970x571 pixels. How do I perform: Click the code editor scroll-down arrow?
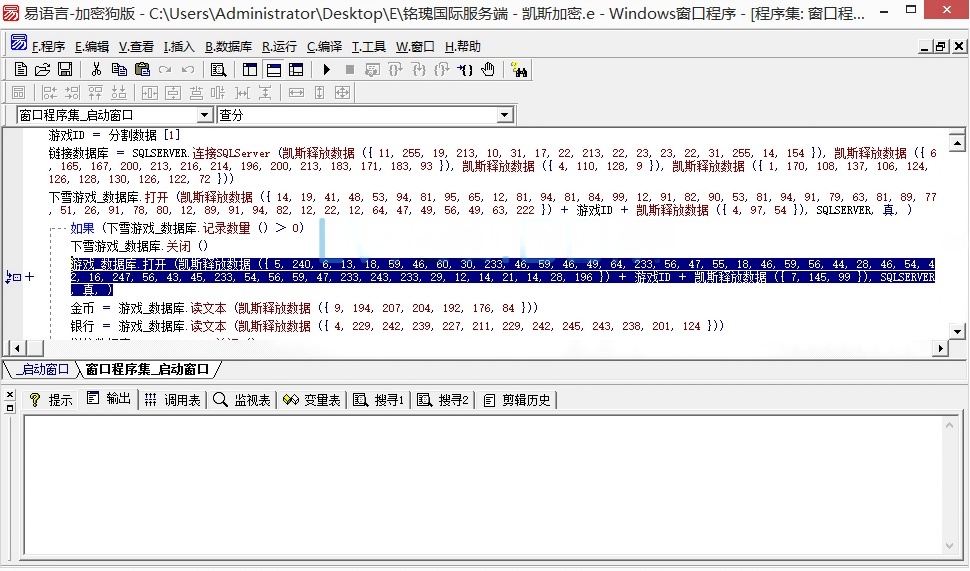click(x=957, y=332)
